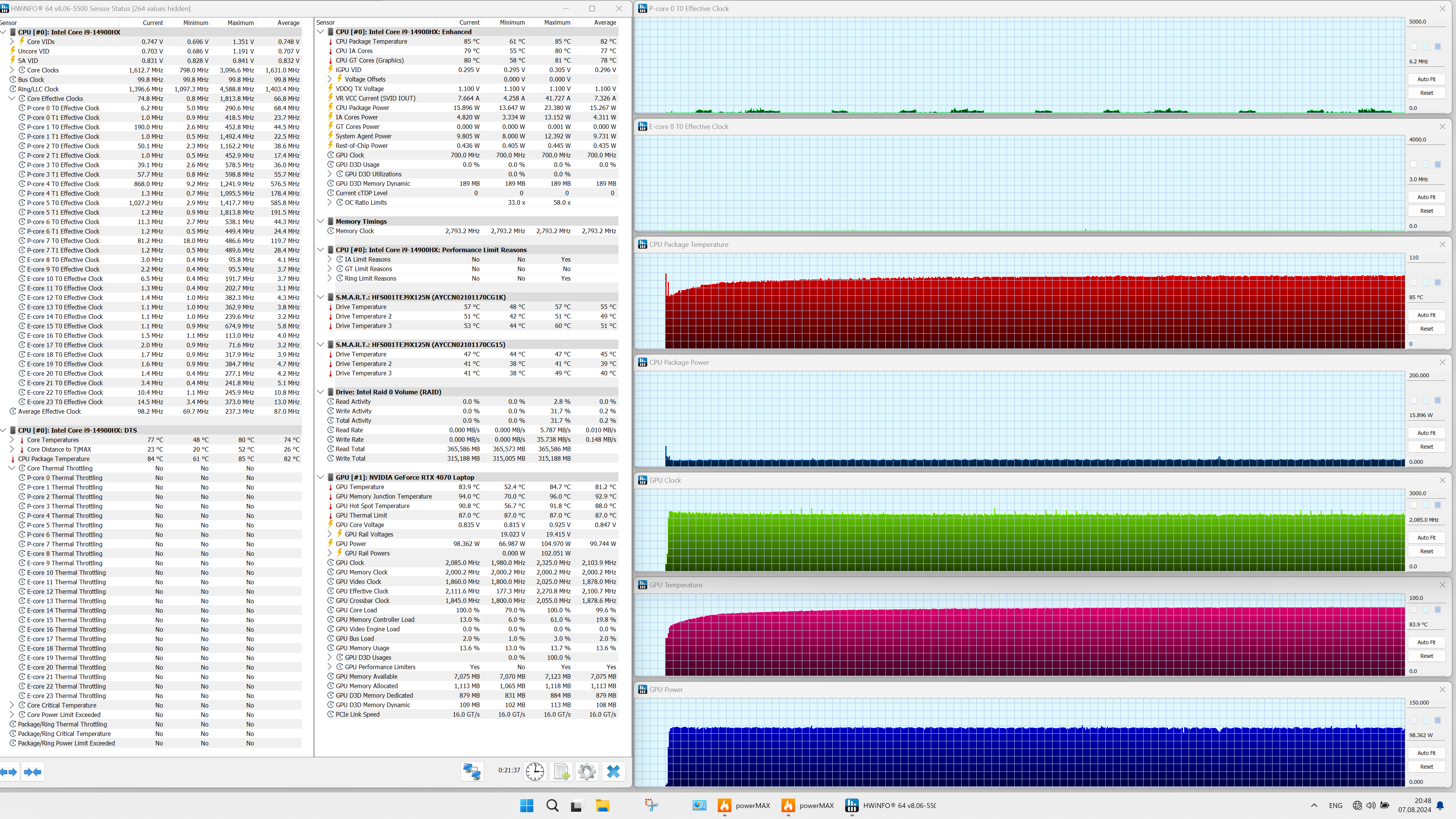Click the expand columns blue arrows icon
Screen dimensions: 1456x819
[9, 772]
